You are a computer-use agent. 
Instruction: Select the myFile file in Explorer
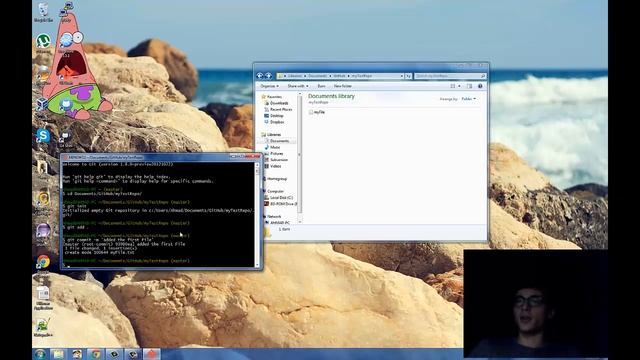(317, 112)
